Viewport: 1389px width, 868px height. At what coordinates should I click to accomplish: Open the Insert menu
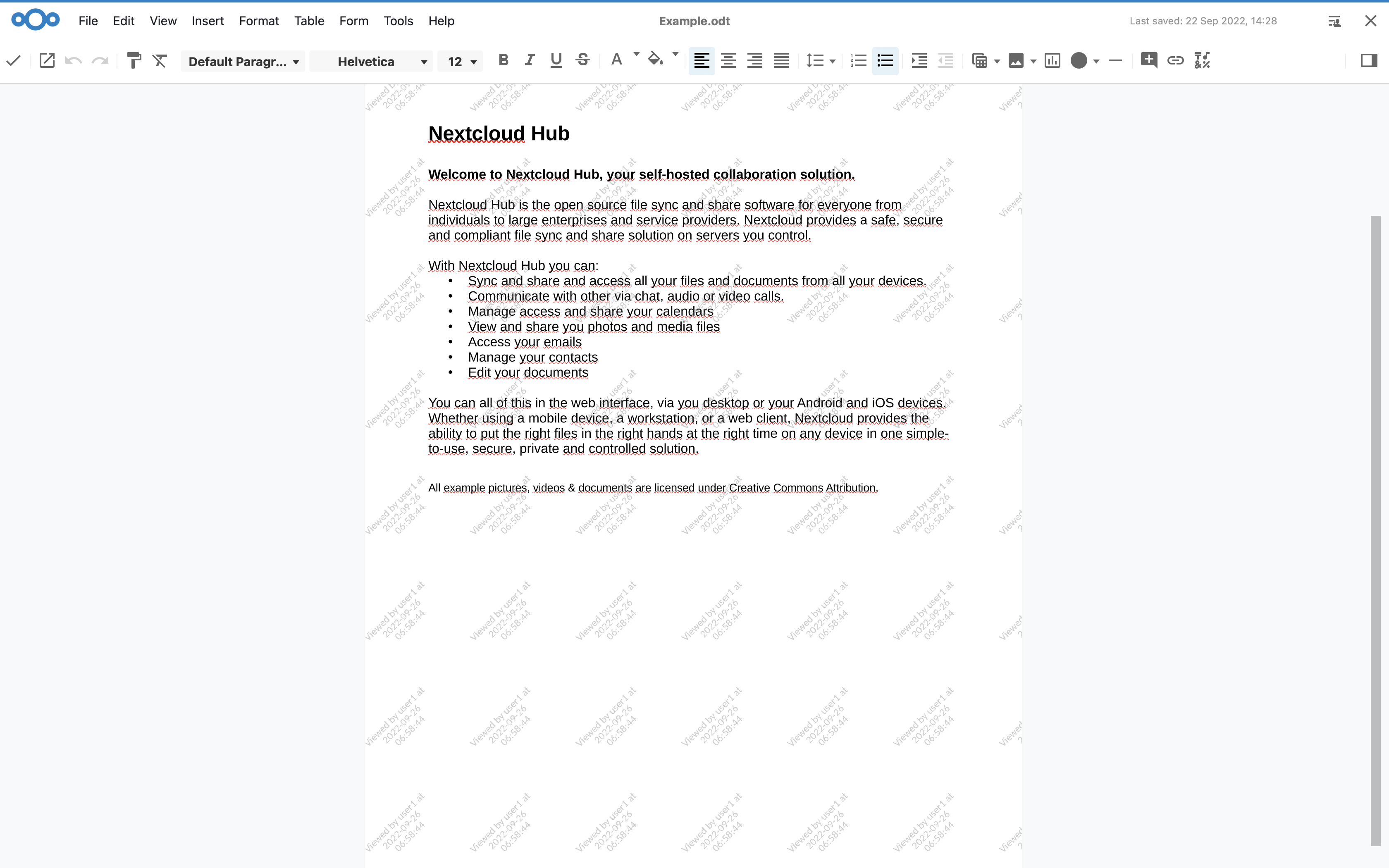[207, 21]
